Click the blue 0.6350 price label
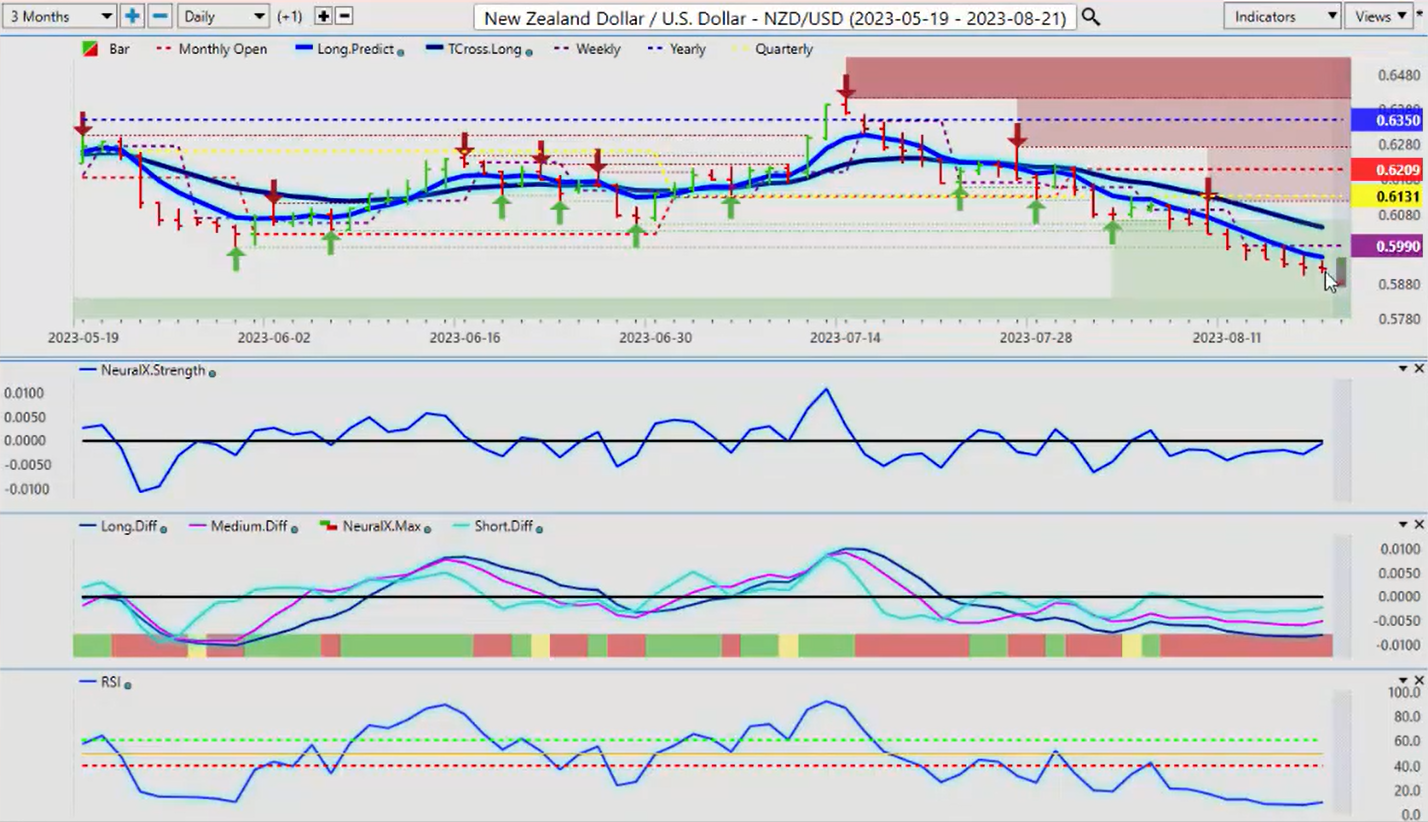Screen dimensions: 1428x822 coord(1385,120)
